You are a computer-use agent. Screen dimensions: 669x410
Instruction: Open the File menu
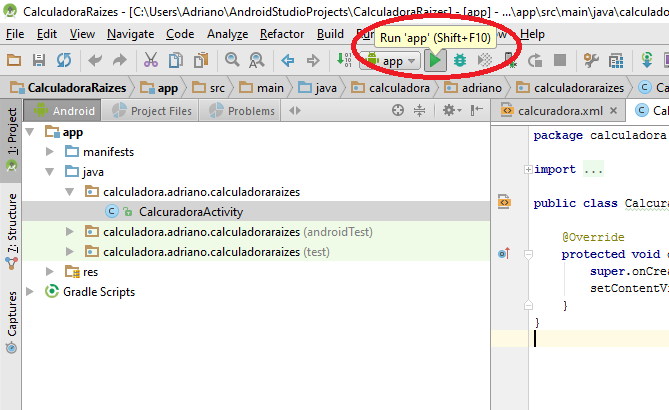tap(15, 34)
